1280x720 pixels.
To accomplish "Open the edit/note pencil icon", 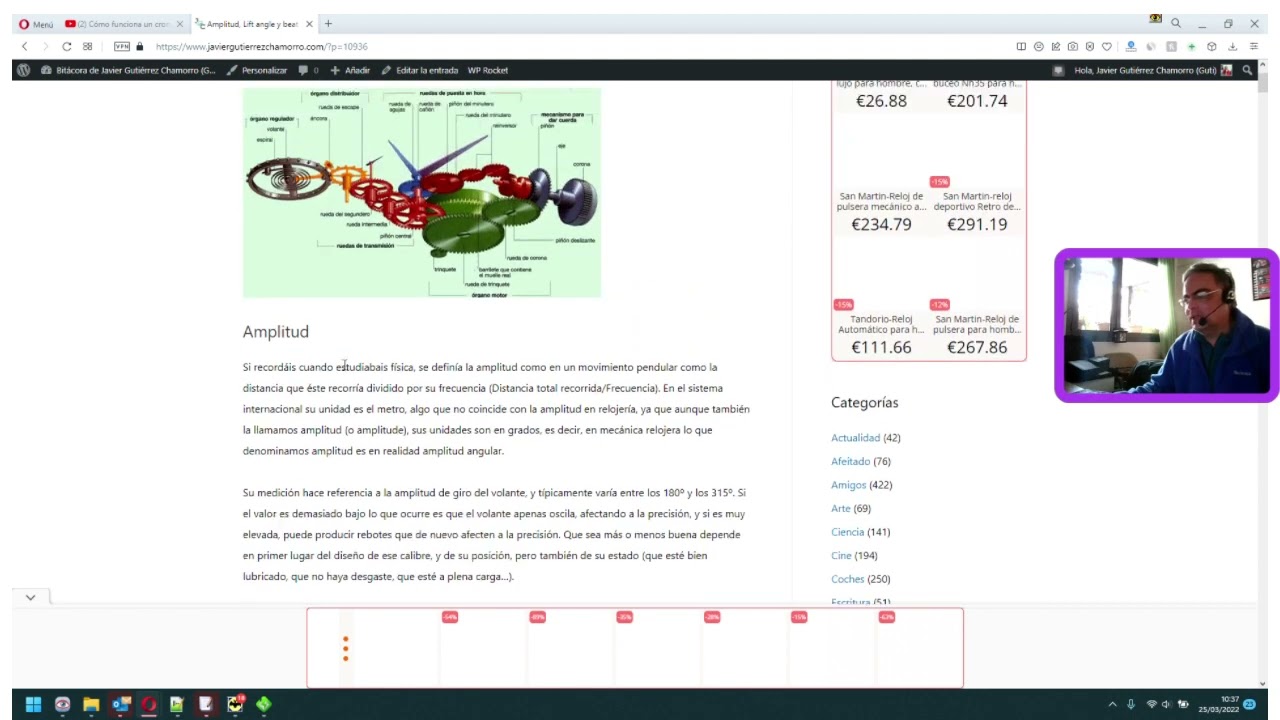I will [x=1055, y=47].
